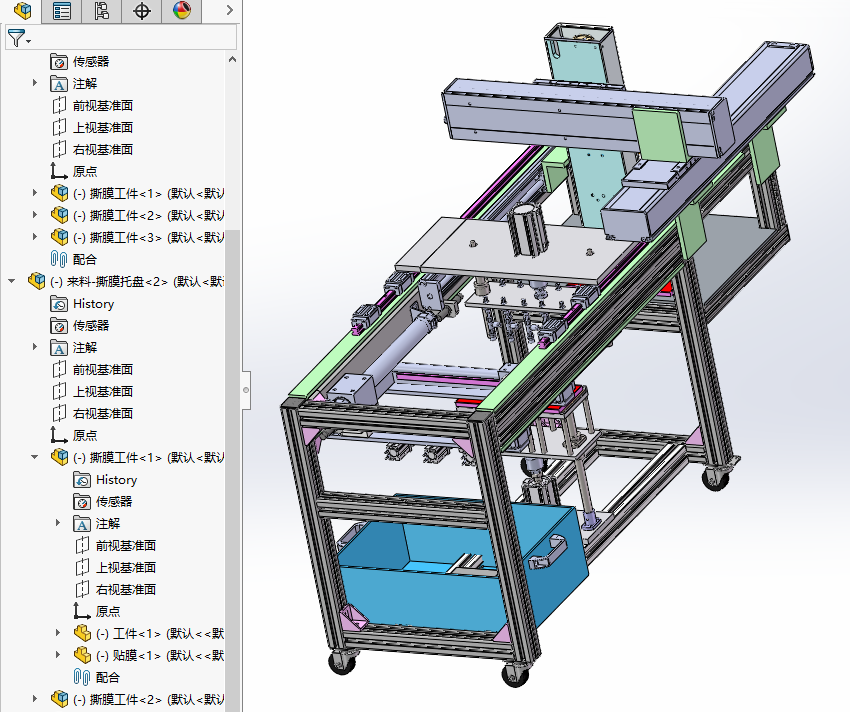Open the tree filter funnel dropdown
The width and height of the screenshot is (850, 712).
click(x=20, y=39)
